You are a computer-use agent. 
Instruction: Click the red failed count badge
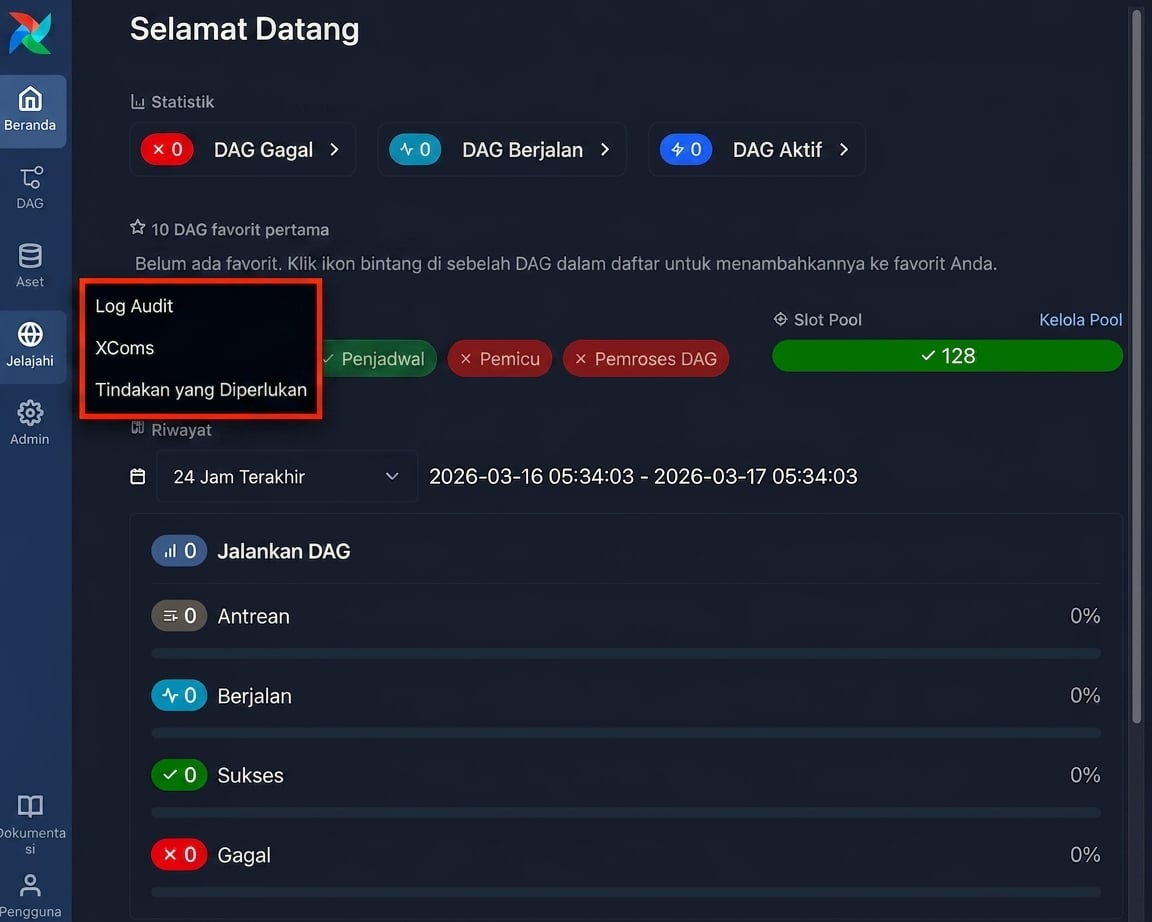(x=167, y=150)
